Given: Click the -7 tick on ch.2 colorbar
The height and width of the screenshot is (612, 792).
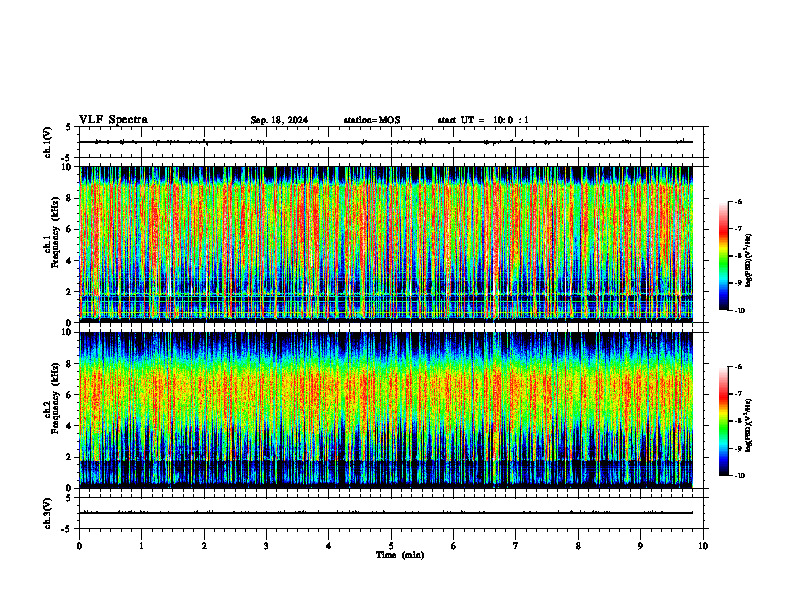Looking at the screenshot, I should click(x=739, y=394).
